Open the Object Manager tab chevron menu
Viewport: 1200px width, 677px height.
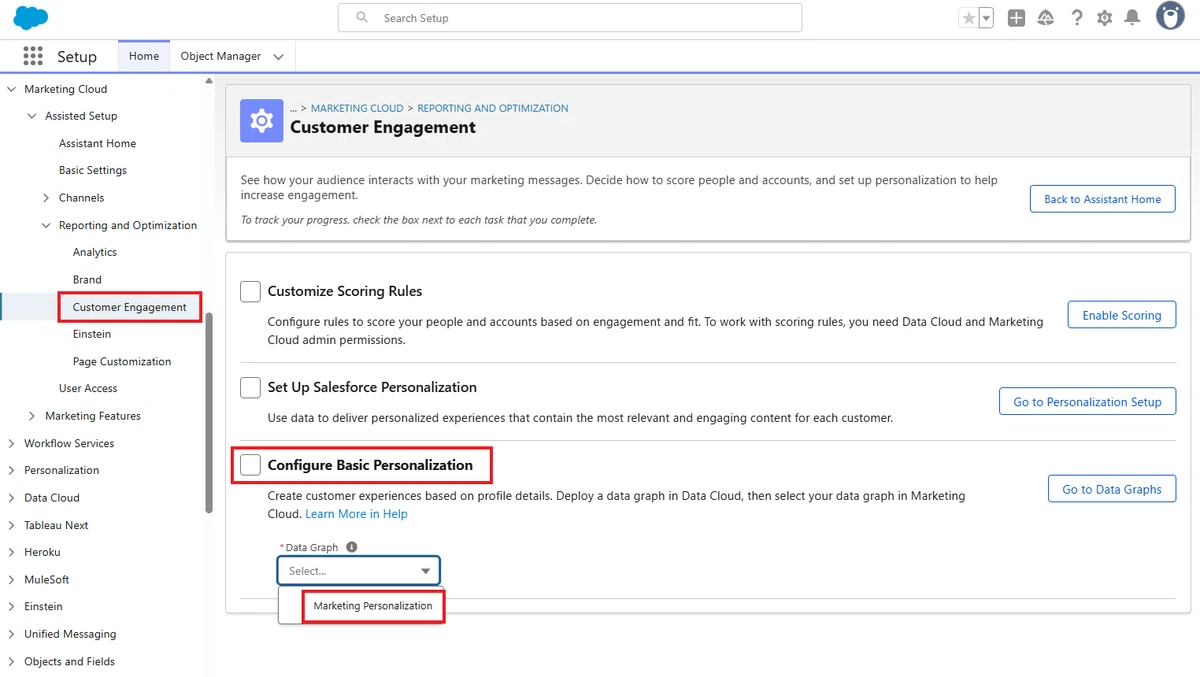pyautogui.click(x=278, y=57)
